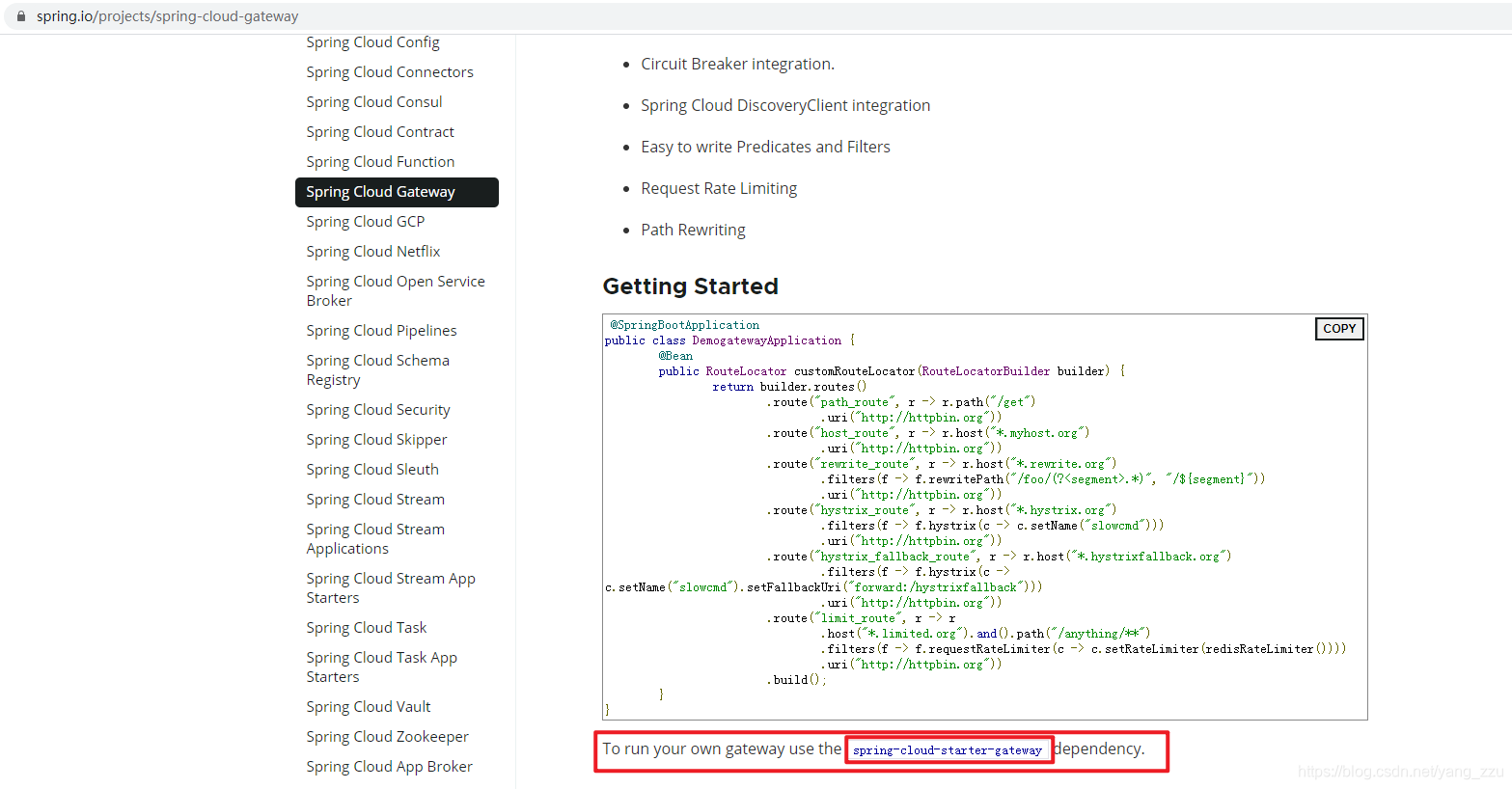Click the COPY button on the code block
Viewport: 1512px width, 789px height.
[1339, 329]
